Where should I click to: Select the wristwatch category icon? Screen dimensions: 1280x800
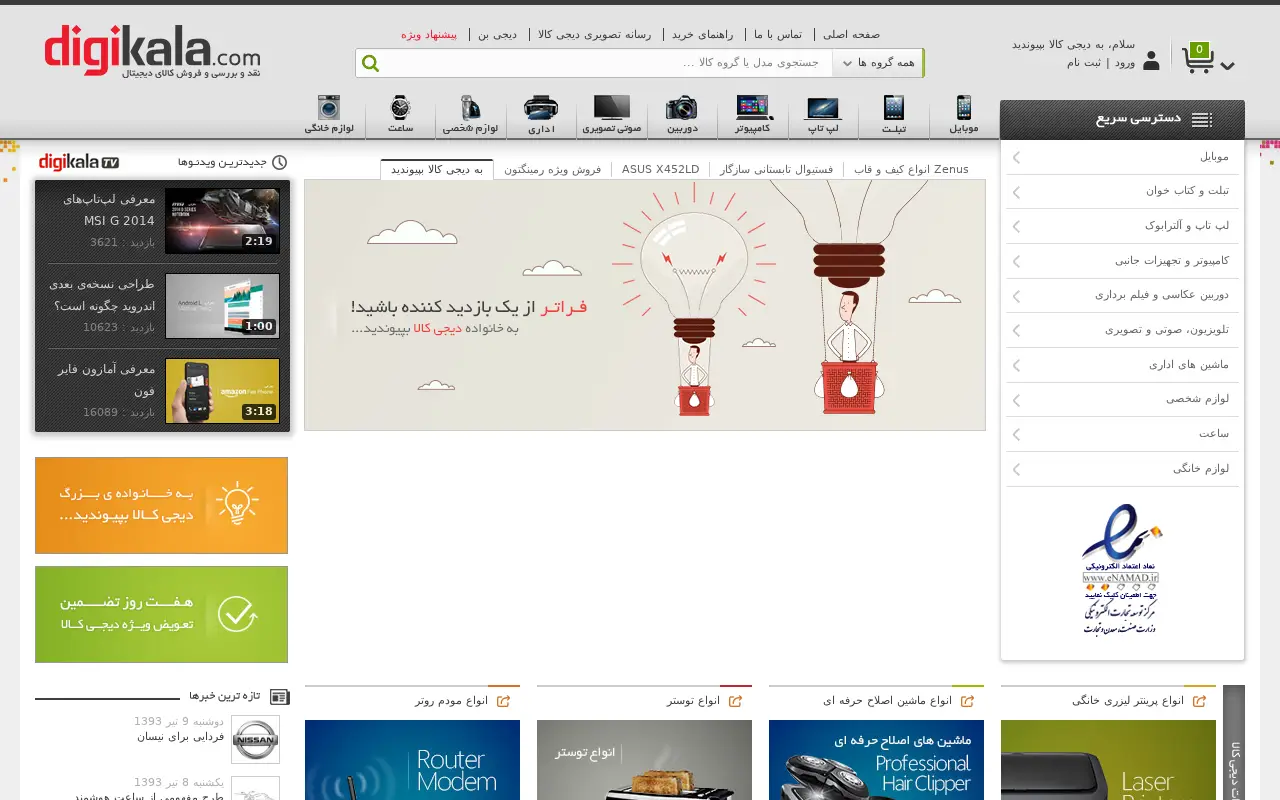[400, 108]
